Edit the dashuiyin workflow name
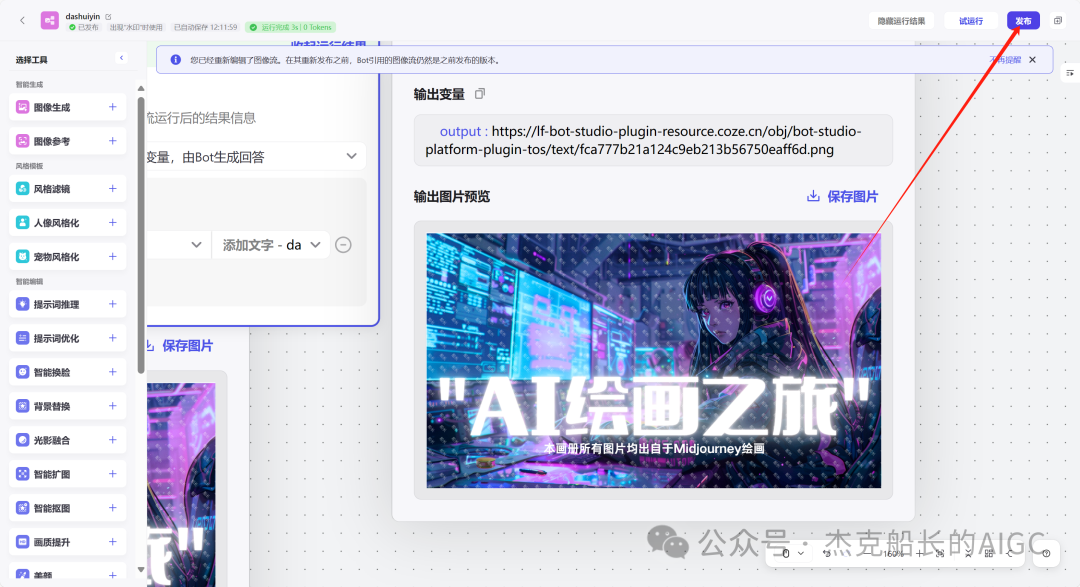The width and height of the screenshot is (1080, 587). tap(108, 17)
